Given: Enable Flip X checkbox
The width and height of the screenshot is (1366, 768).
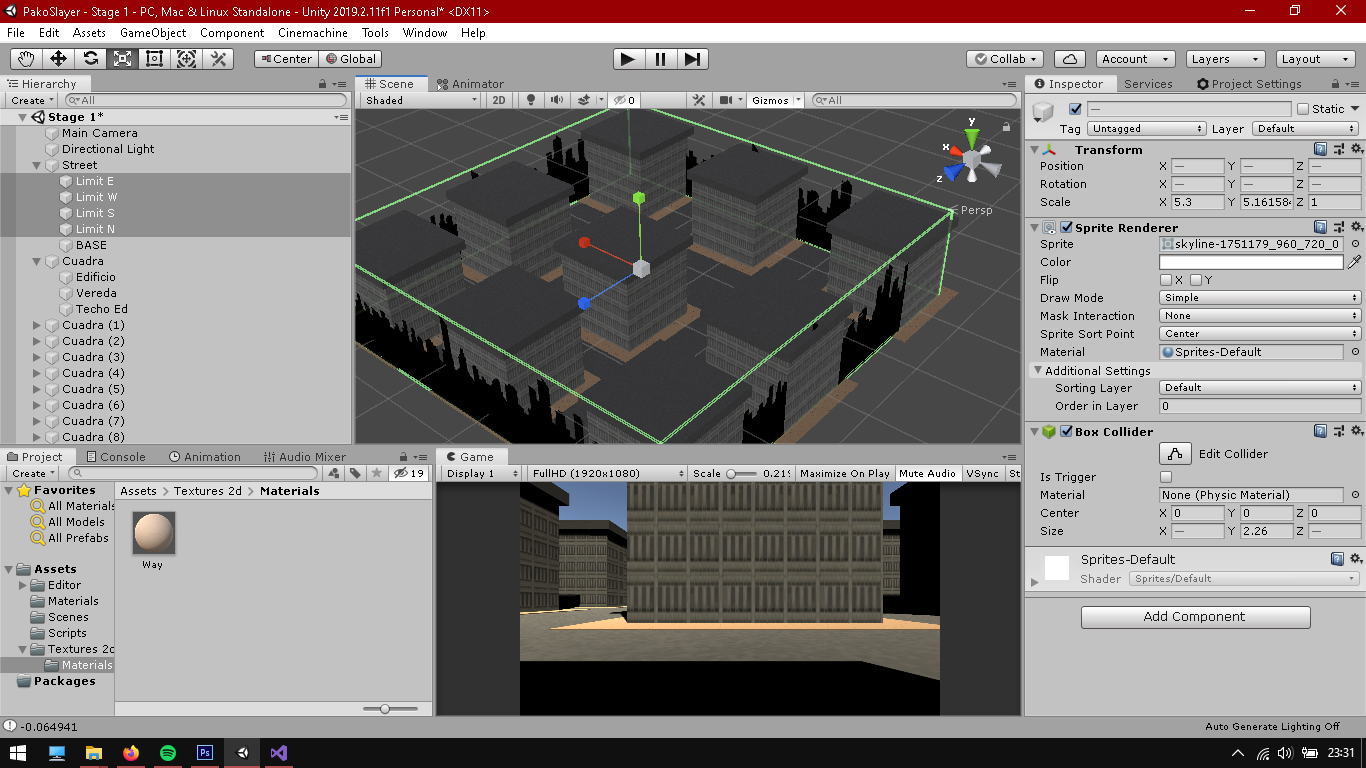Looking at the screenshot, I should [1166, 280].
